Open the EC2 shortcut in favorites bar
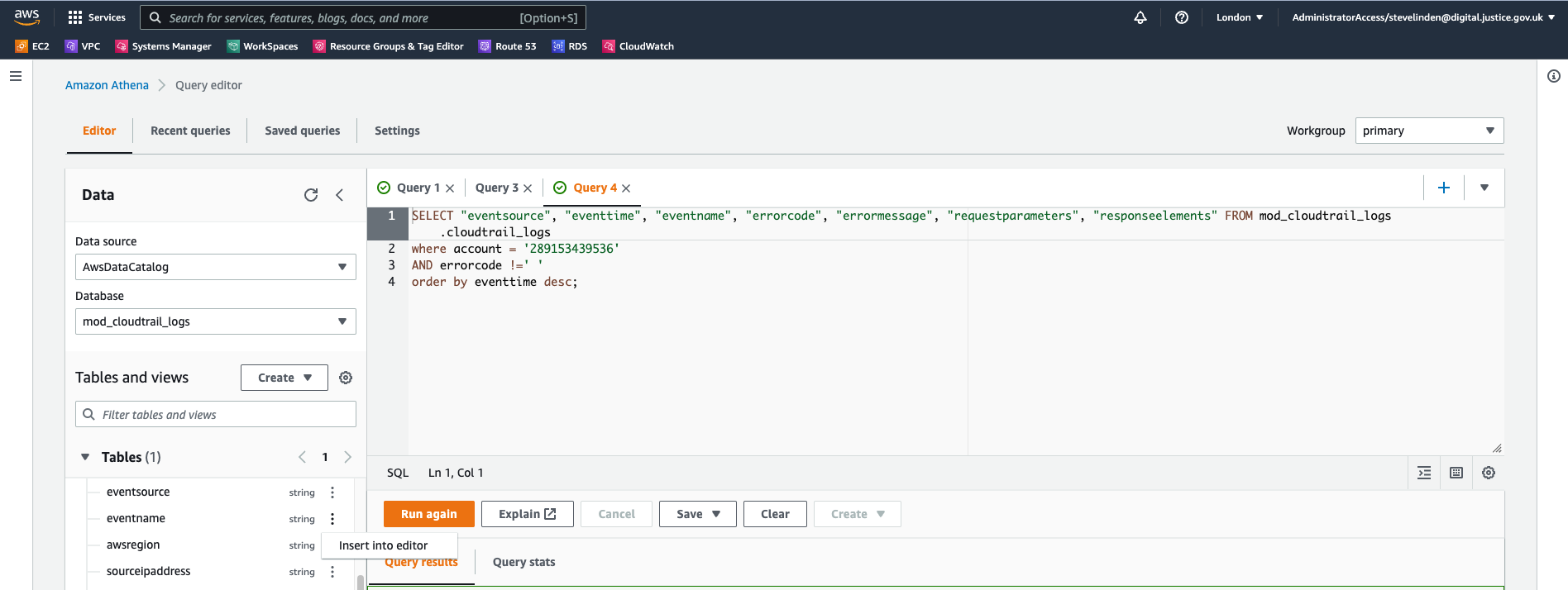The width and height of the screenshot is (1568, 590). coord(32,46)
